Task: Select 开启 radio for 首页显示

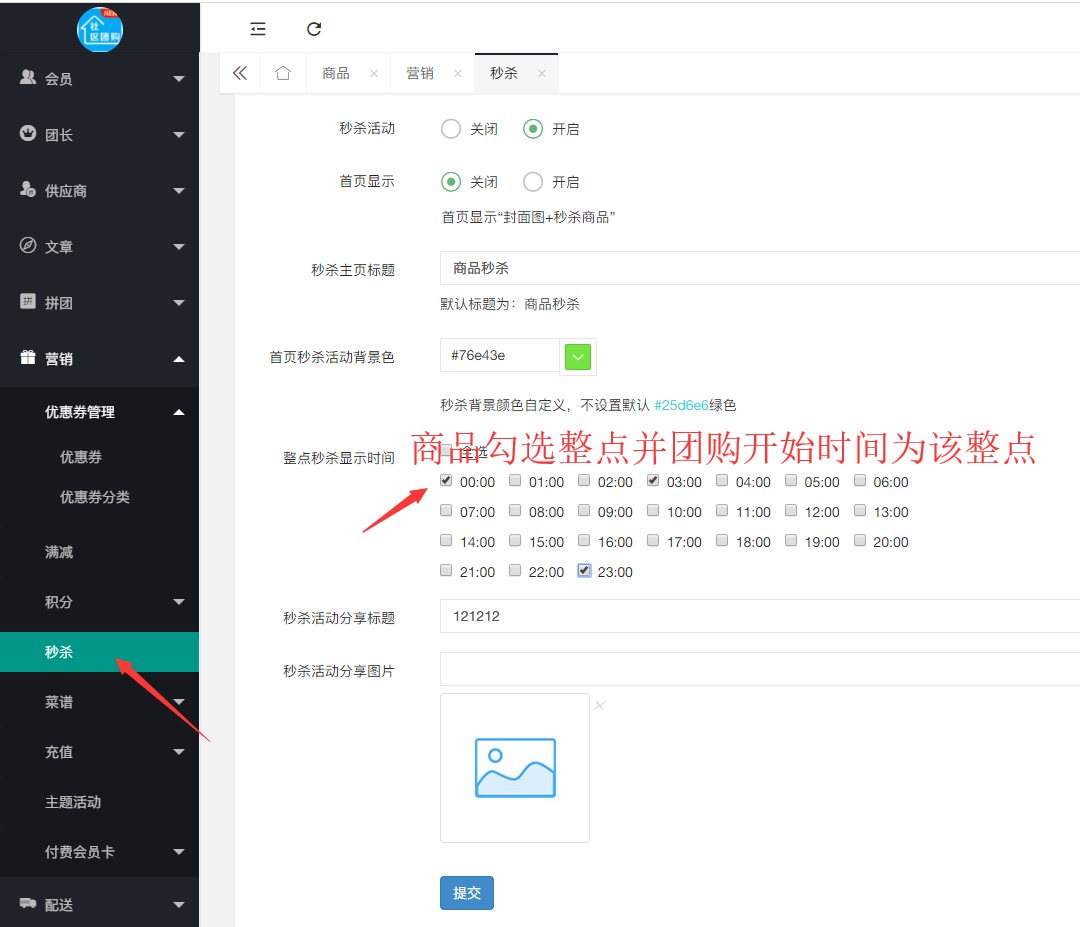Action: point(533,181)
